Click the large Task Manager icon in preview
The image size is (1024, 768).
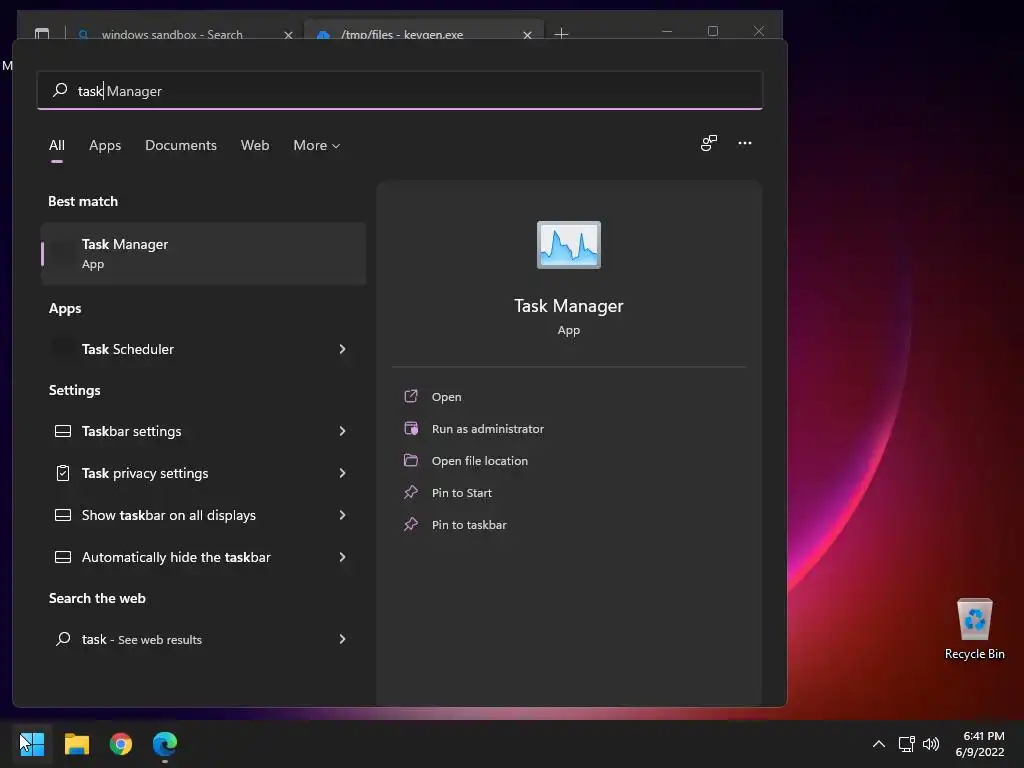pos(568,245)
